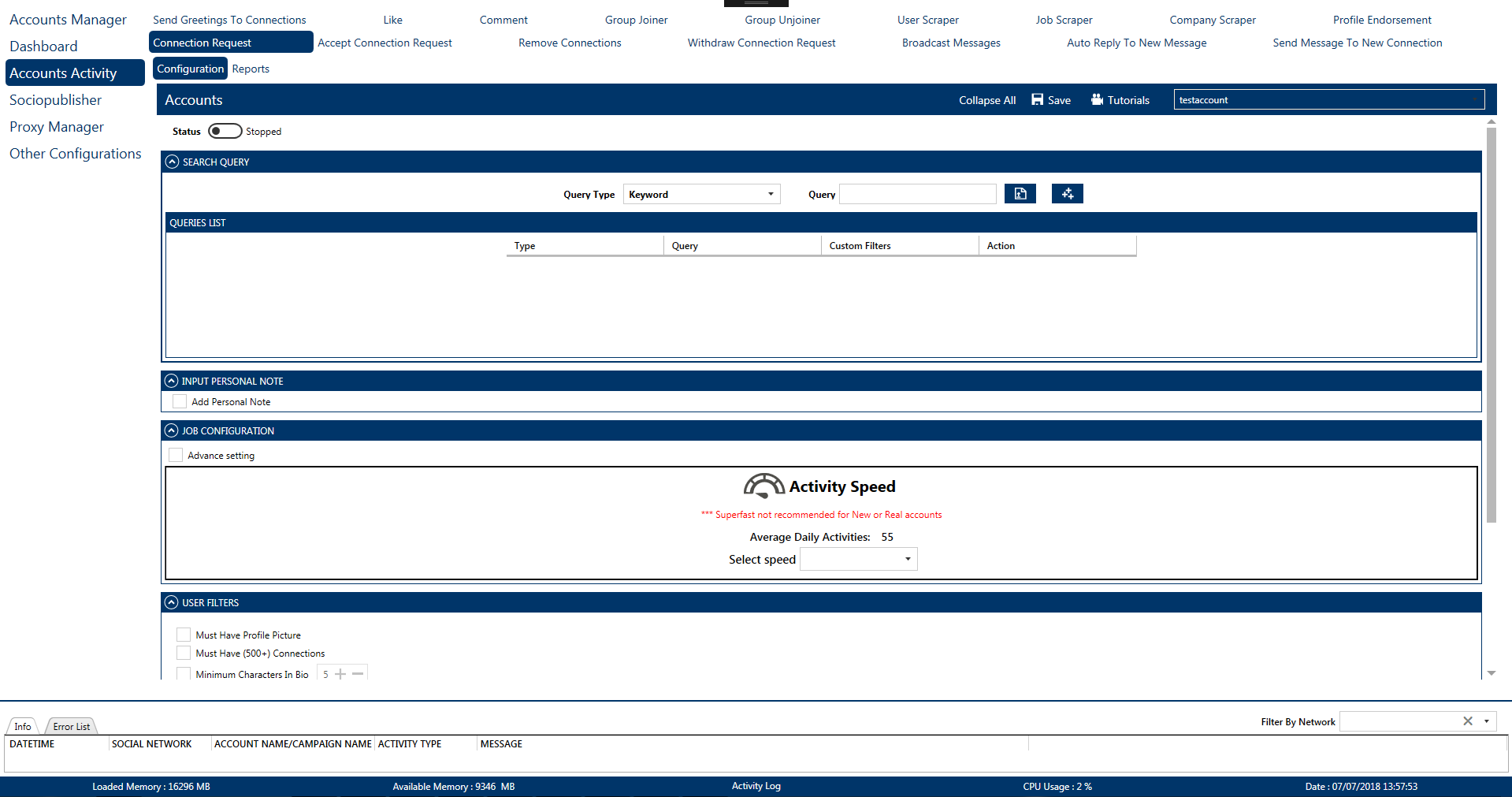
Task: Select Accept Connection Request module
Action: 385,43
